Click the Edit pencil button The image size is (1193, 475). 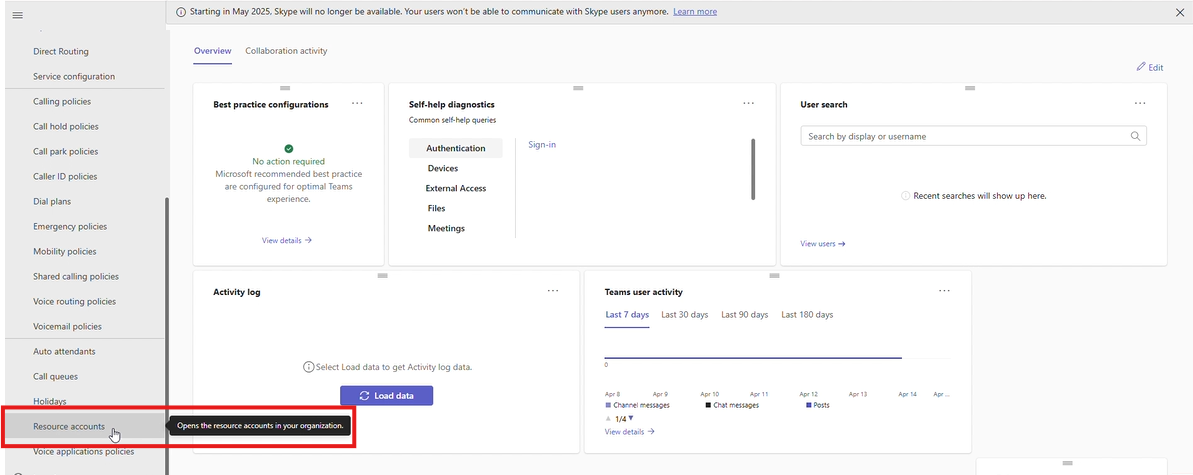click(x=1150, y=67)
